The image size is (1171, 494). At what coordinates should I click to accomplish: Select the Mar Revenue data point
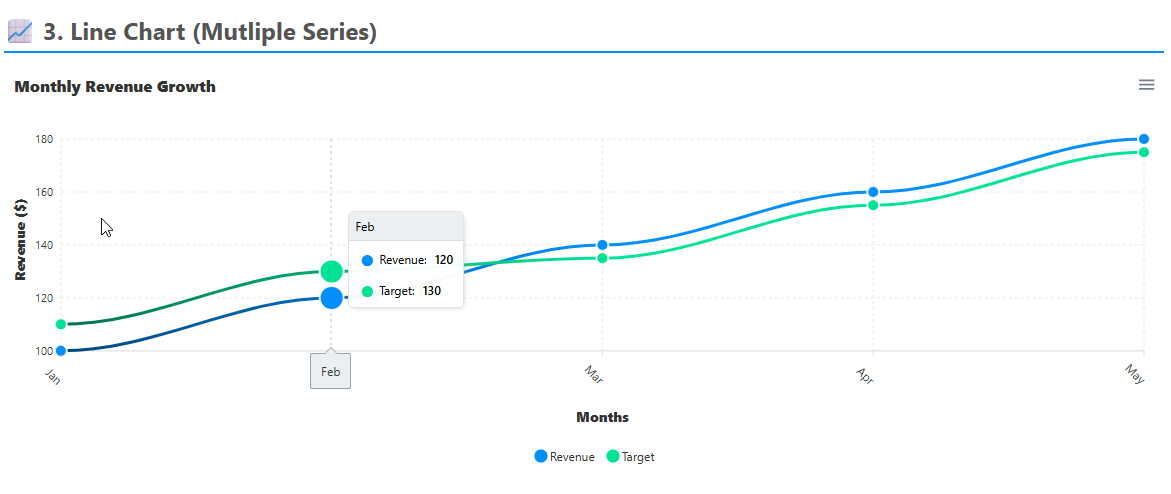pos(602,245)
